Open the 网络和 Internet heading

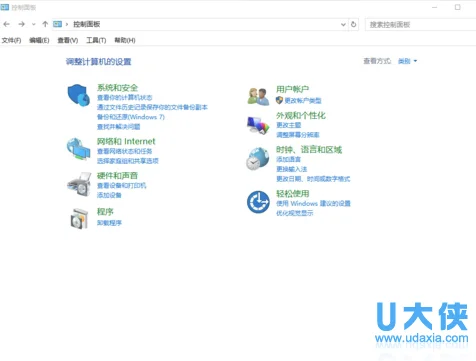tap(126, 141)
